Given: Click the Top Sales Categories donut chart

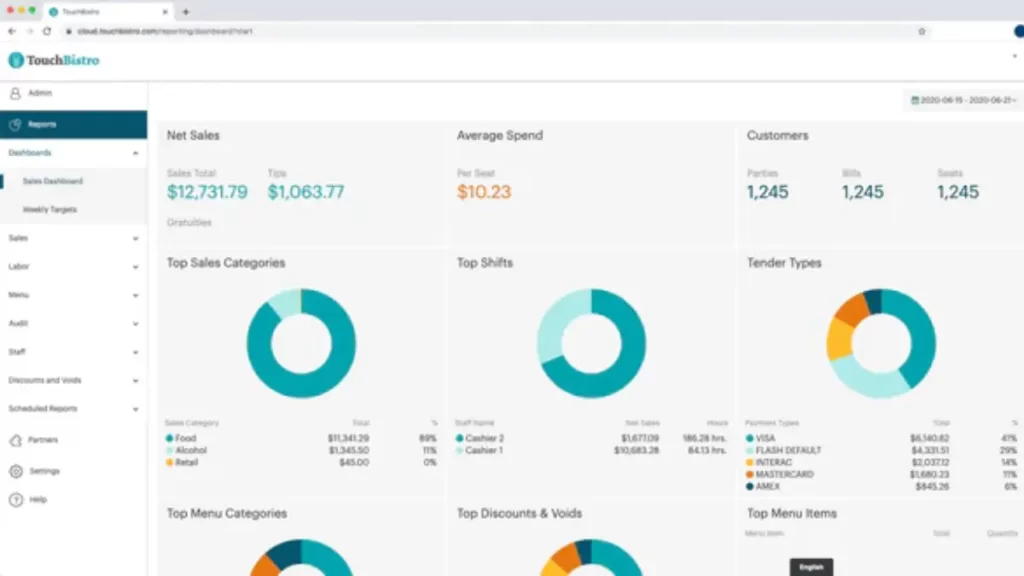Looking at the screenshot, I should pyautogui.click(x=301, y=344).
